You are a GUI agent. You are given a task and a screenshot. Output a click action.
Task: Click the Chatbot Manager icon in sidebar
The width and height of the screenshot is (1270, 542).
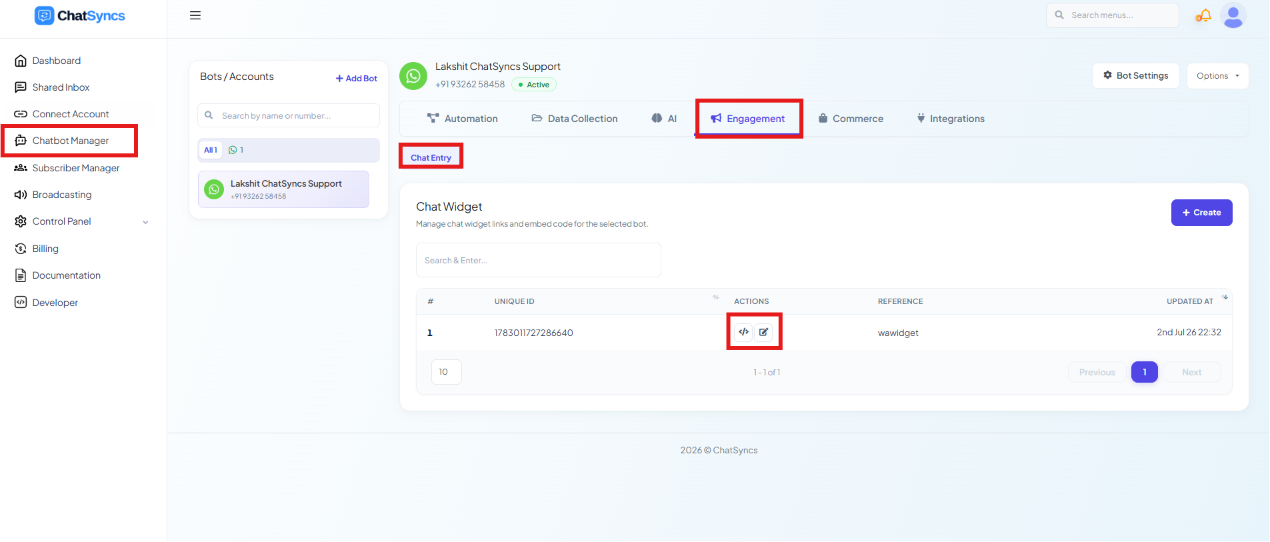(x=21, y=141)
